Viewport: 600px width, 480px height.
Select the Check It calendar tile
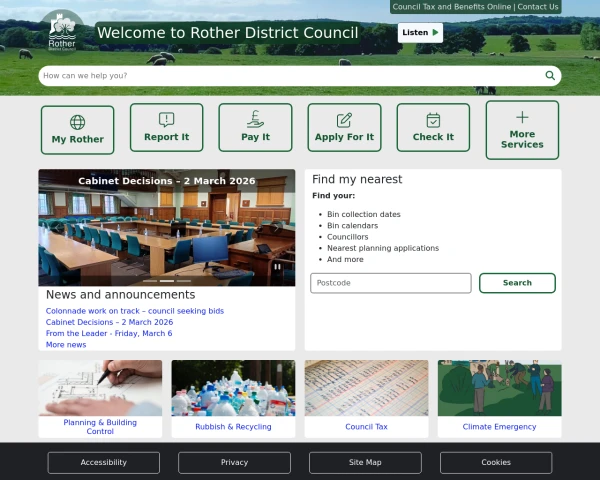[x=433, y=128]
